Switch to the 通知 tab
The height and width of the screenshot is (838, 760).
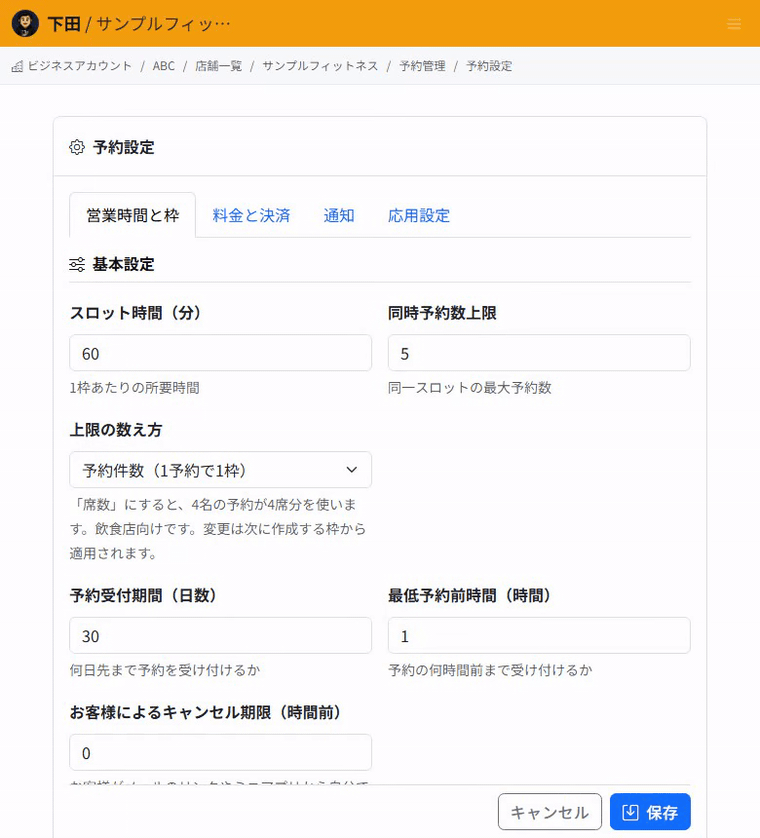pos(339,215)
